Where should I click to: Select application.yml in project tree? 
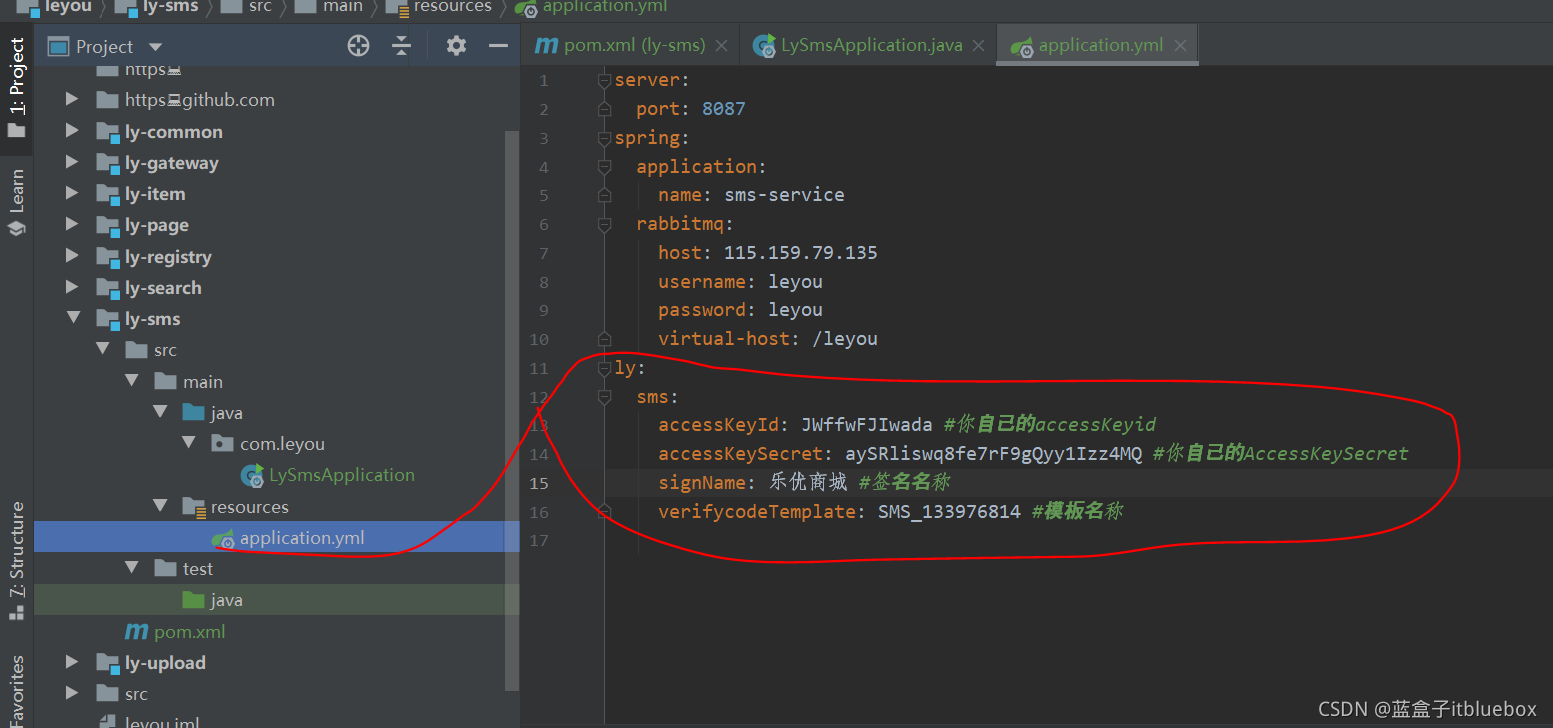click(302, 538)
